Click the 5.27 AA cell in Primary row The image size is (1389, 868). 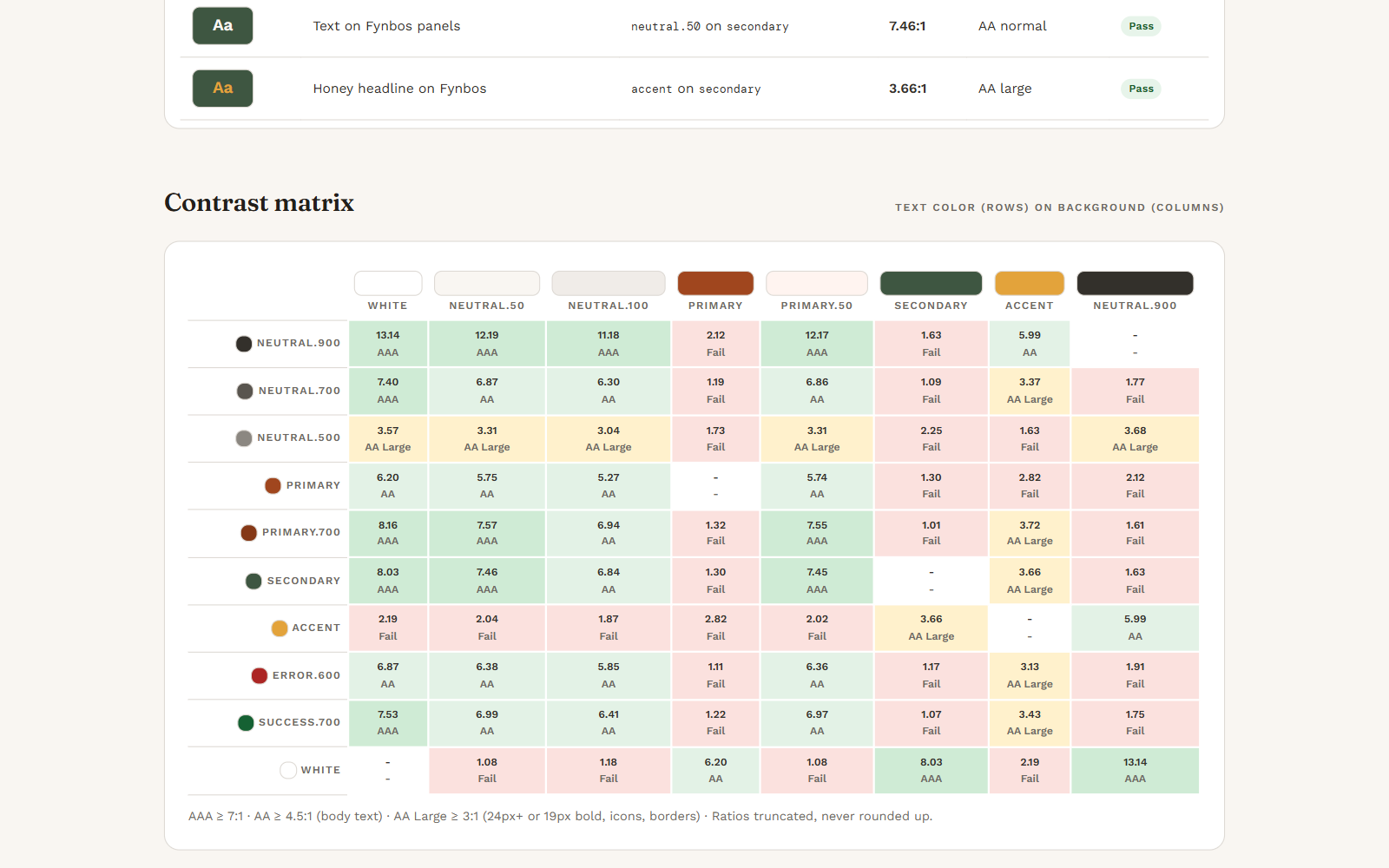[x=609, y=486]
